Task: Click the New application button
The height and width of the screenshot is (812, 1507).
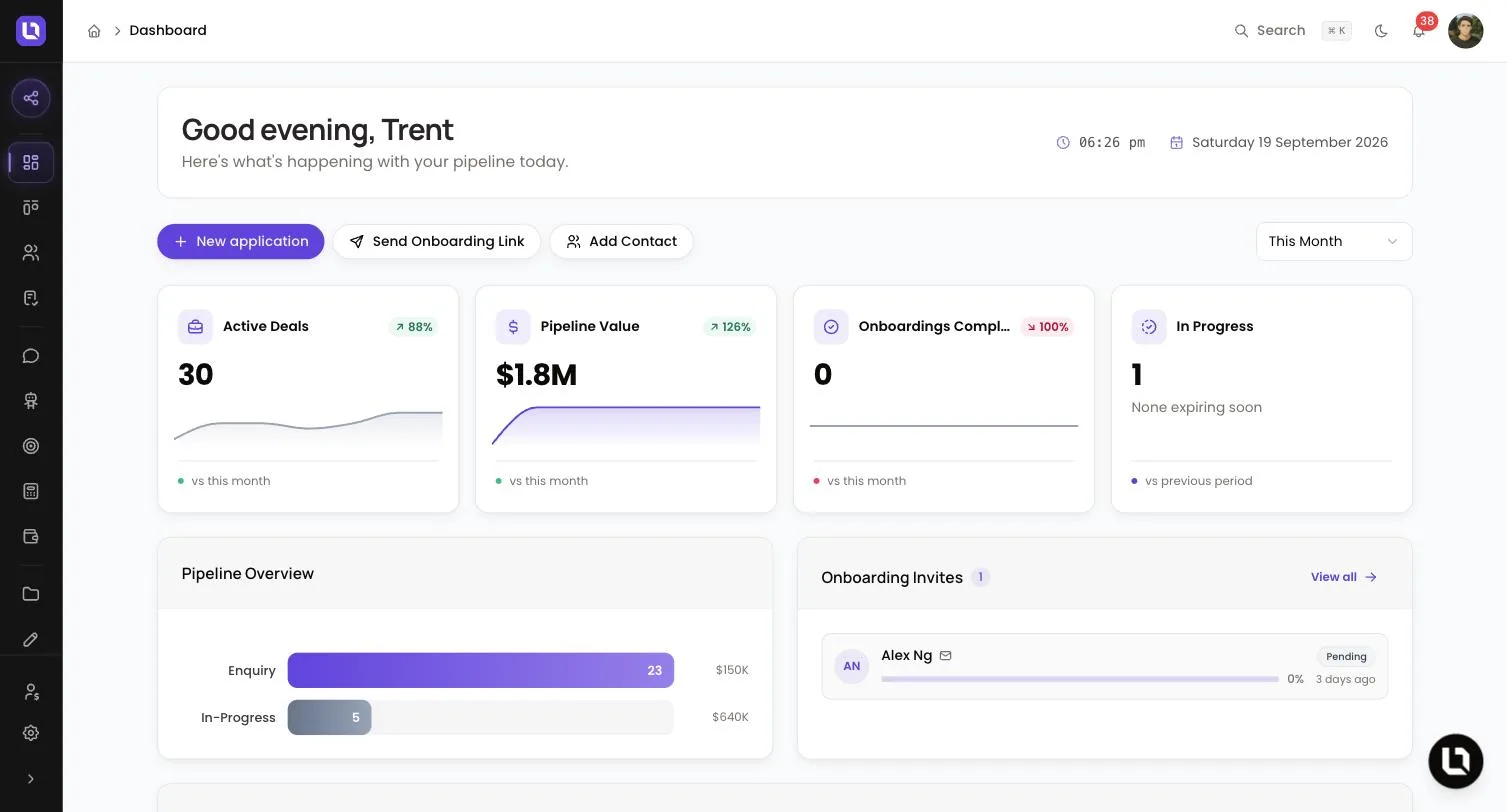Action: point(241,241)
